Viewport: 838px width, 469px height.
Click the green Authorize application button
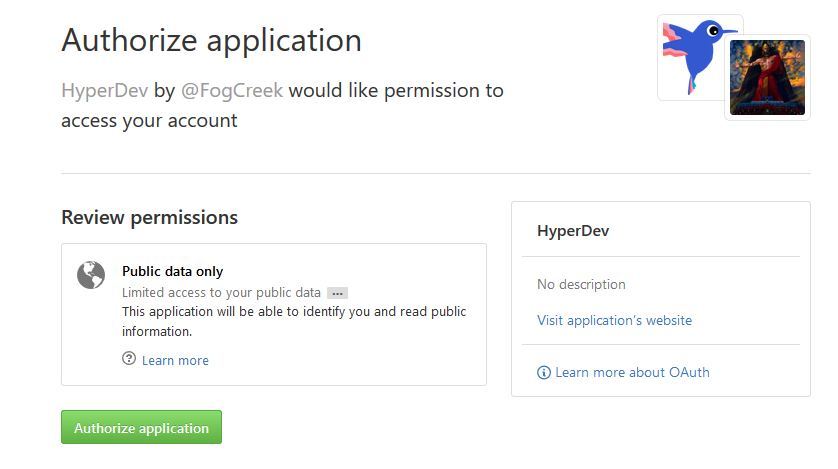[141, 427]
